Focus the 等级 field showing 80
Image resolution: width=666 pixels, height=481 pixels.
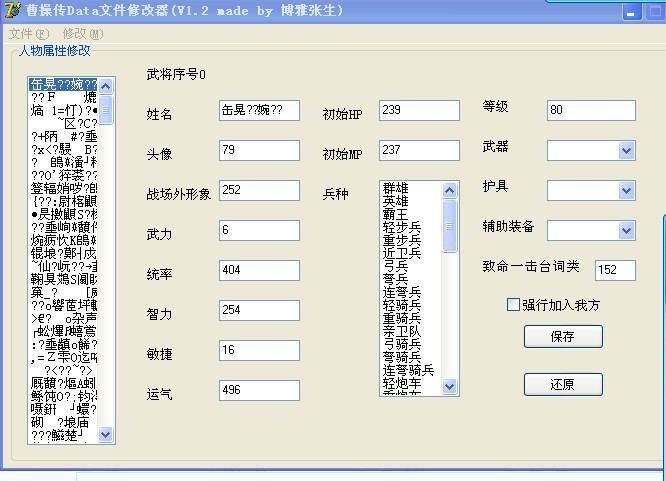591,110
